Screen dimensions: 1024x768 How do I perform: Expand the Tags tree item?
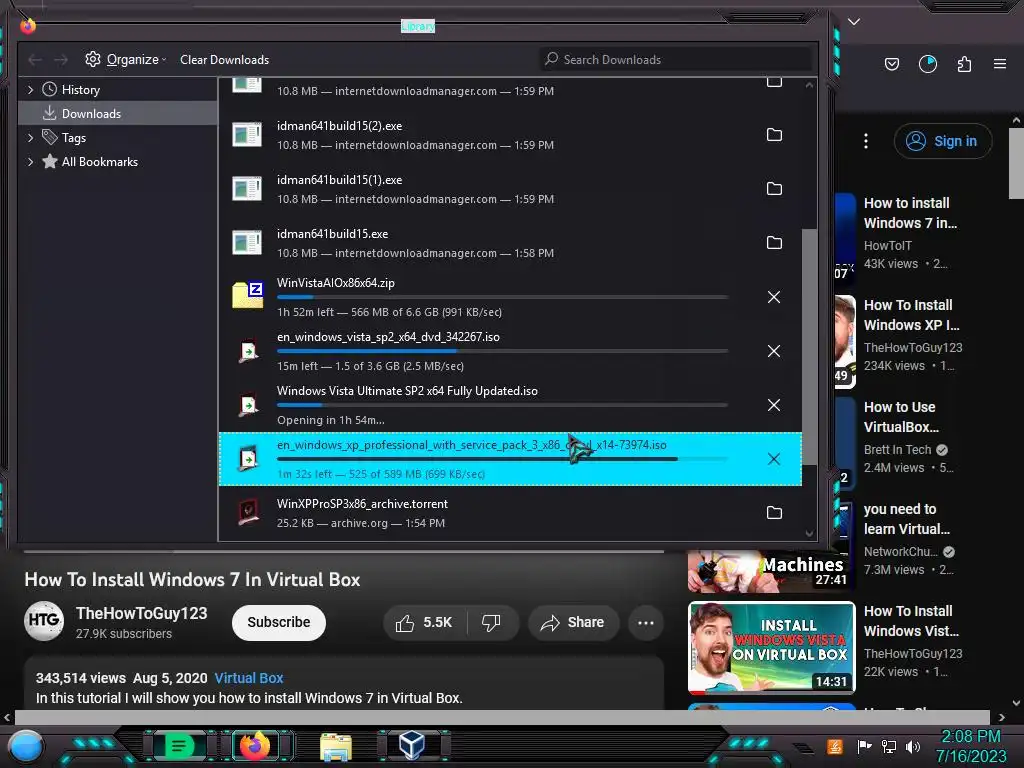(30, 138)
